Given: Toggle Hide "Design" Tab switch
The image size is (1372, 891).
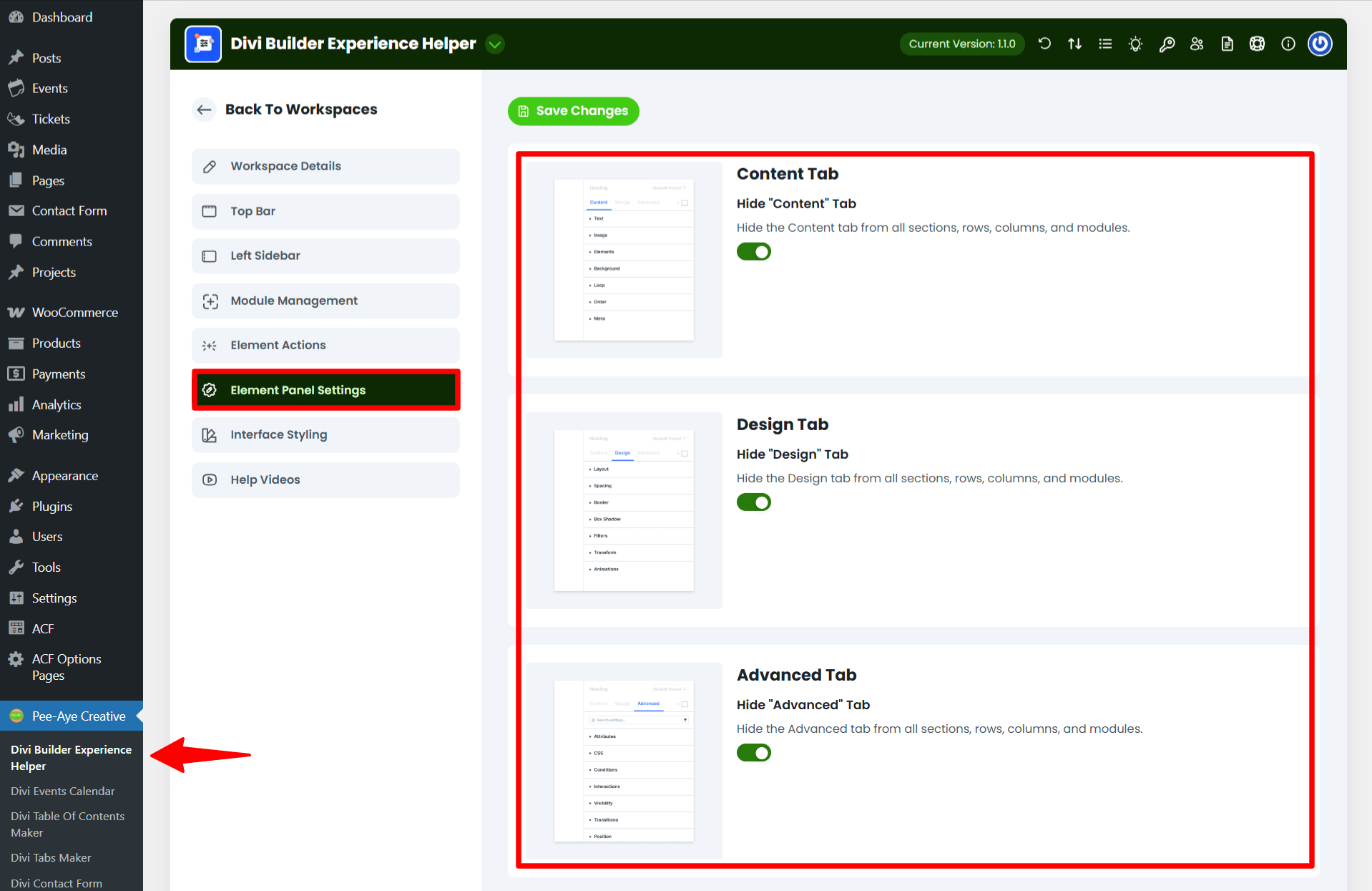Looking at the screenshot, I should pyautogui.click(x=754, y=502).
